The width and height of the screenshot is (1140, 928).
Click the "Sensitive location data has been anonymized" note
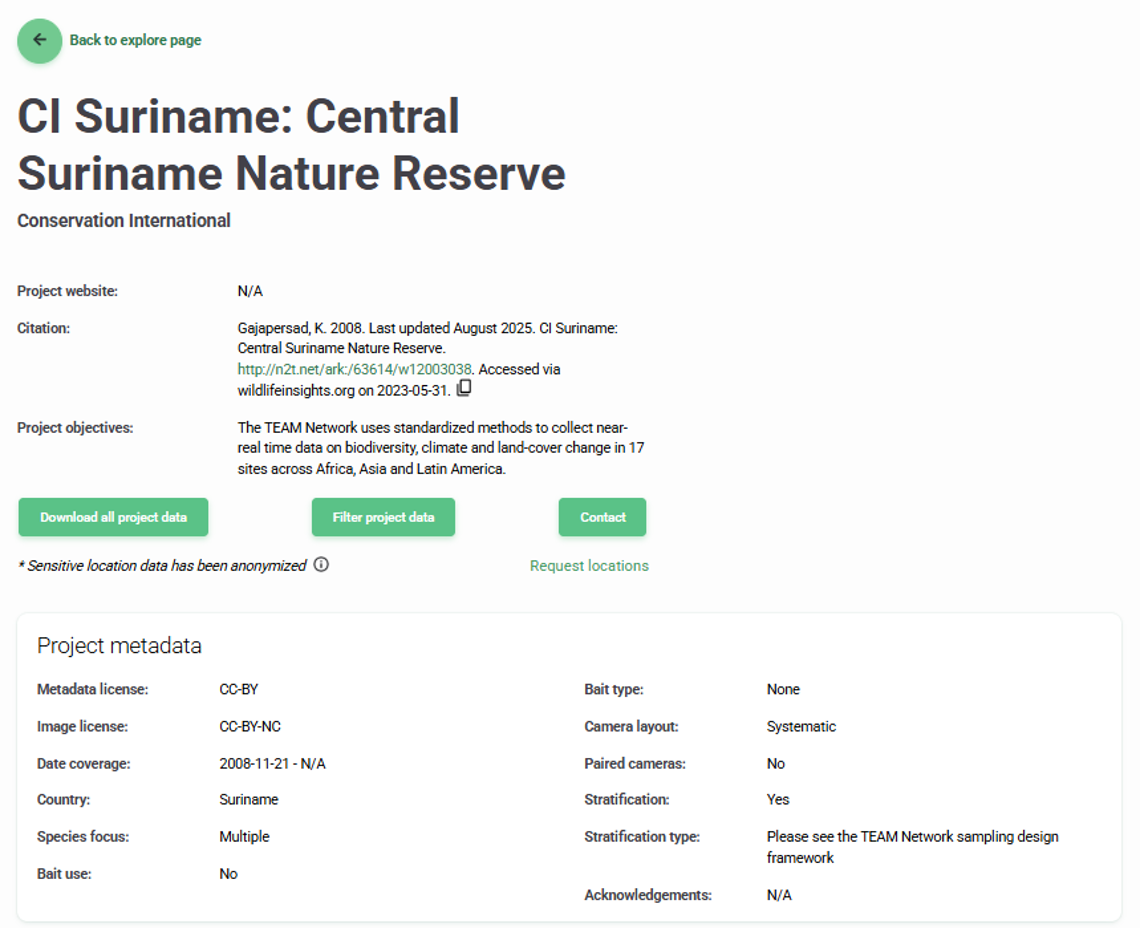pyautogui.click(x=162, y=566)
